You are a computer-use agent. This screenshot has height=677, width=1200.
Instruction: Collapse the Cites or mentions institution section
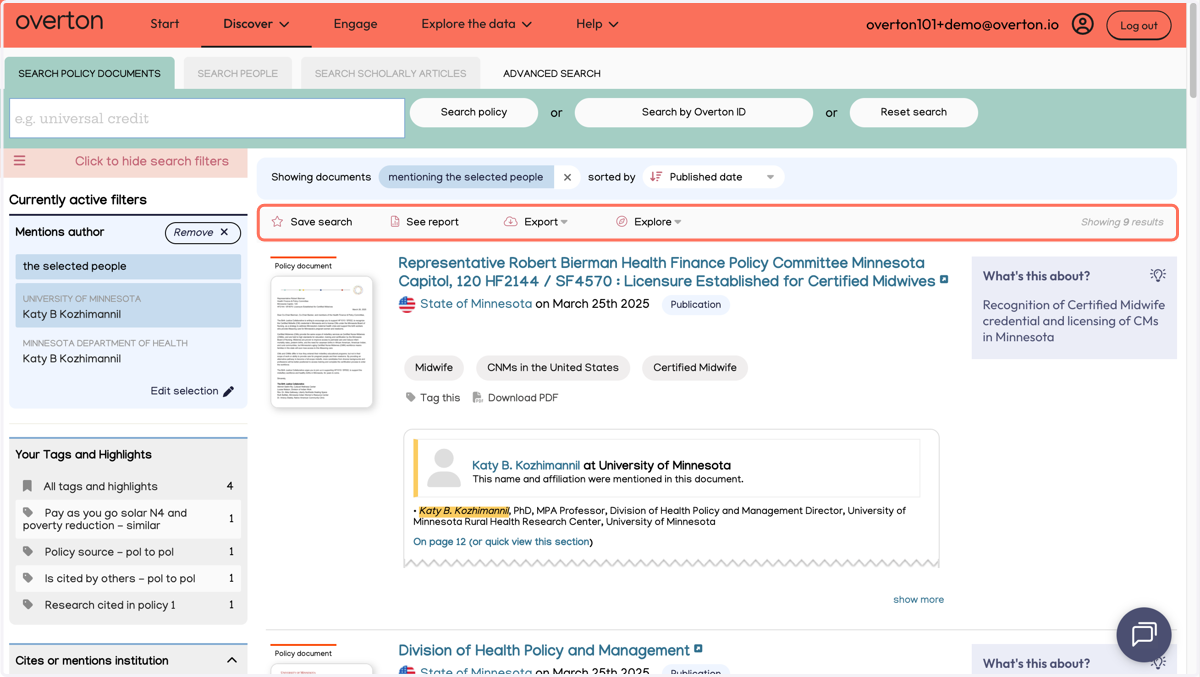(x=232, y=660)
